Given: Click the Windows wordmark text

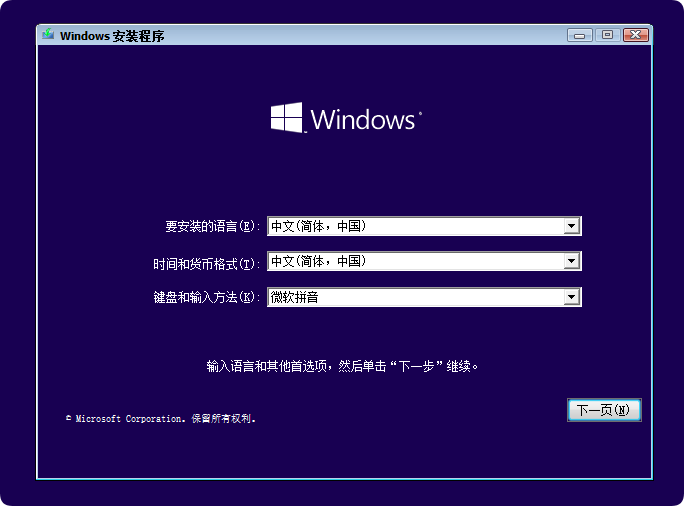Looking at the screenshot, I should (x=363, y=120).
